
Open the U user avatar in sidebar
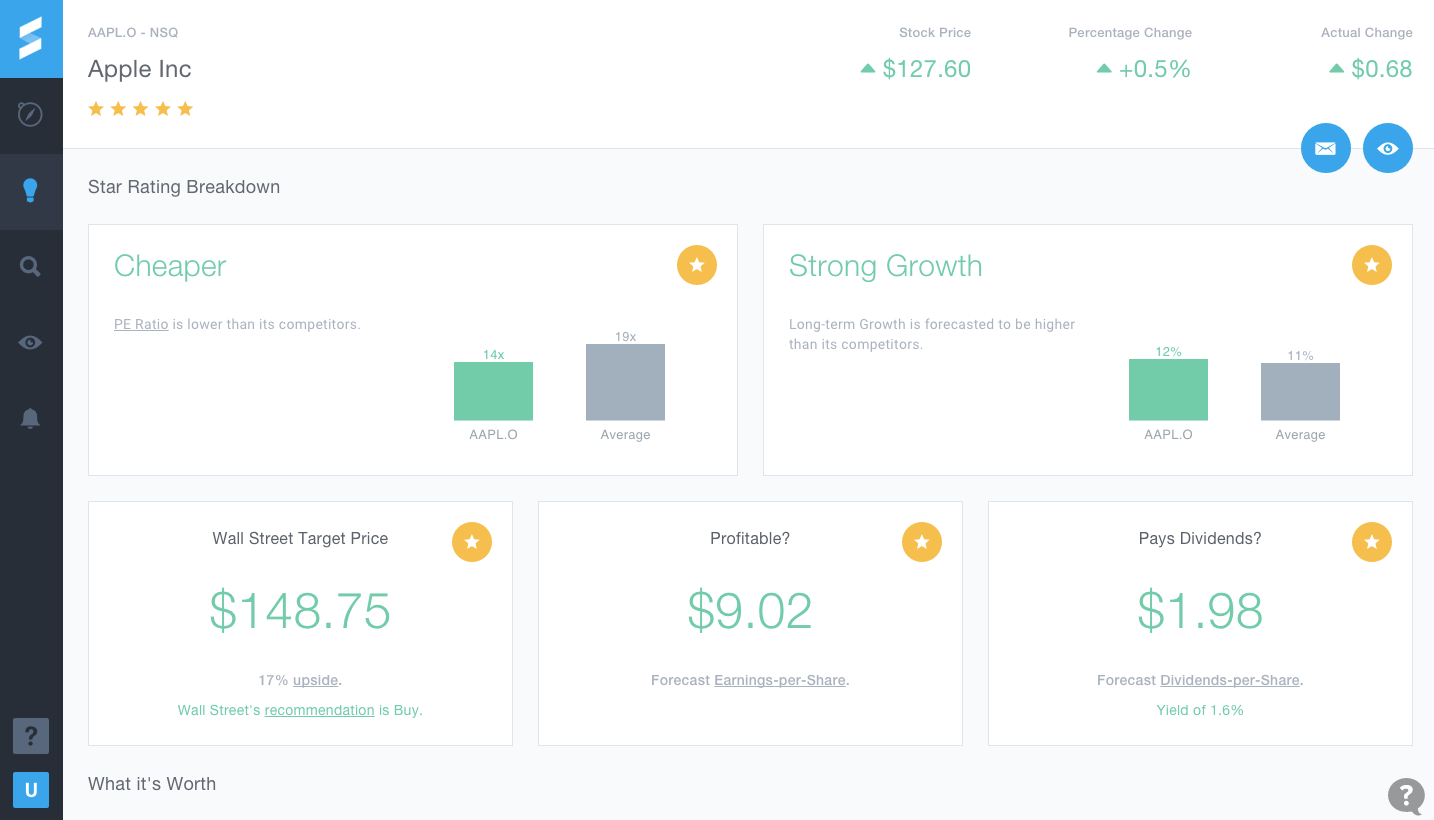click(31, 790)
